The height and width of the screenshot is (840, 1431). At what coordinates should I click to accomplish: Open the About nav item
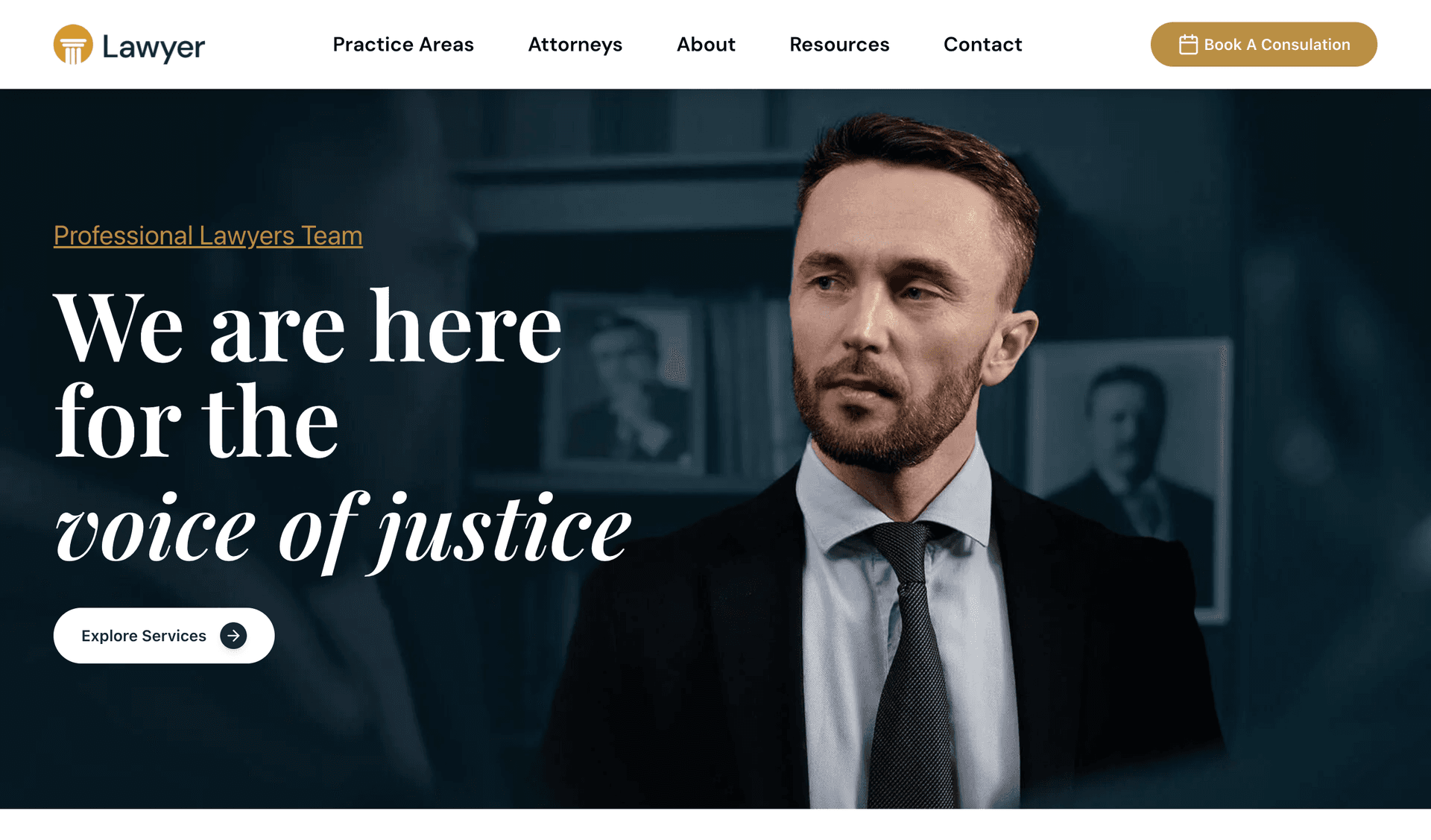coord(706,45)
